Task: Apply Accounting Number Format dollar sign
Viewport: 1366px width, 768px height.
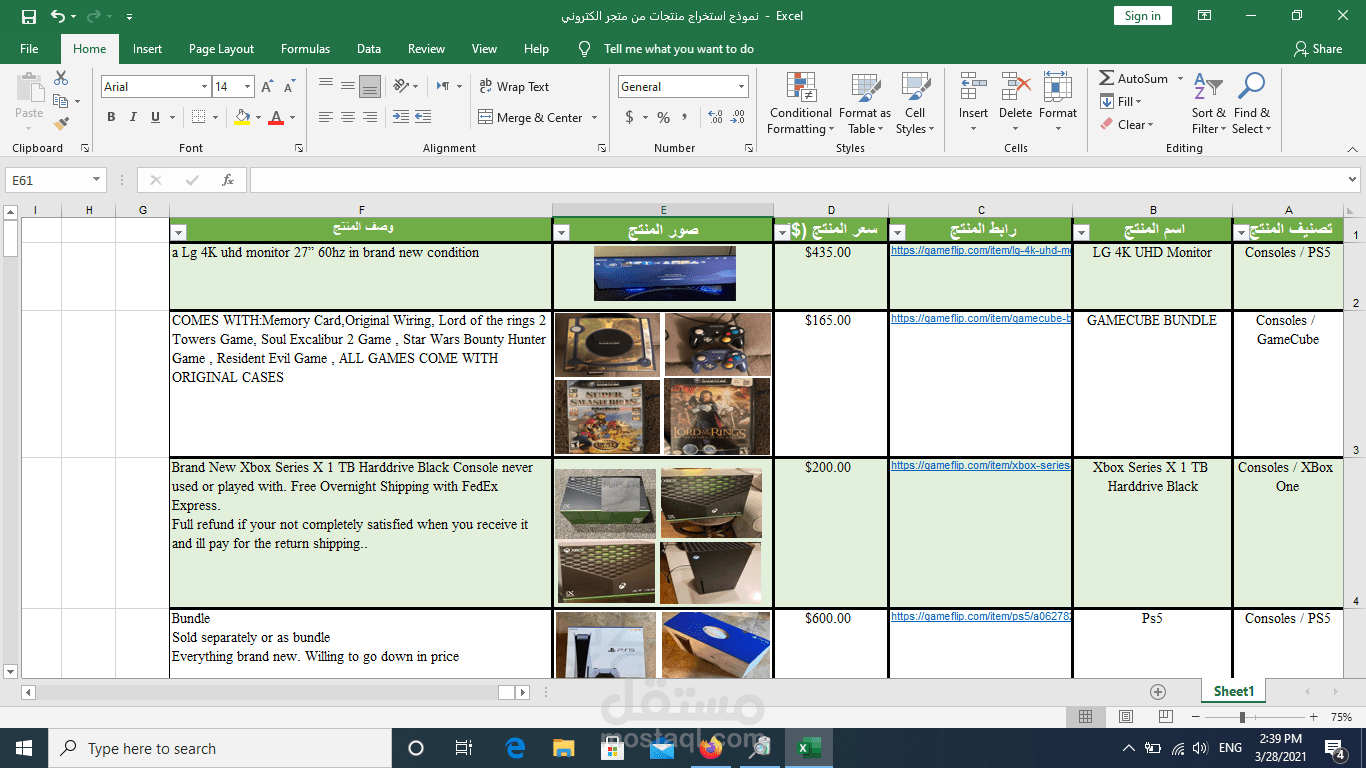Action: pyautogui.click(x=629, y=117)
